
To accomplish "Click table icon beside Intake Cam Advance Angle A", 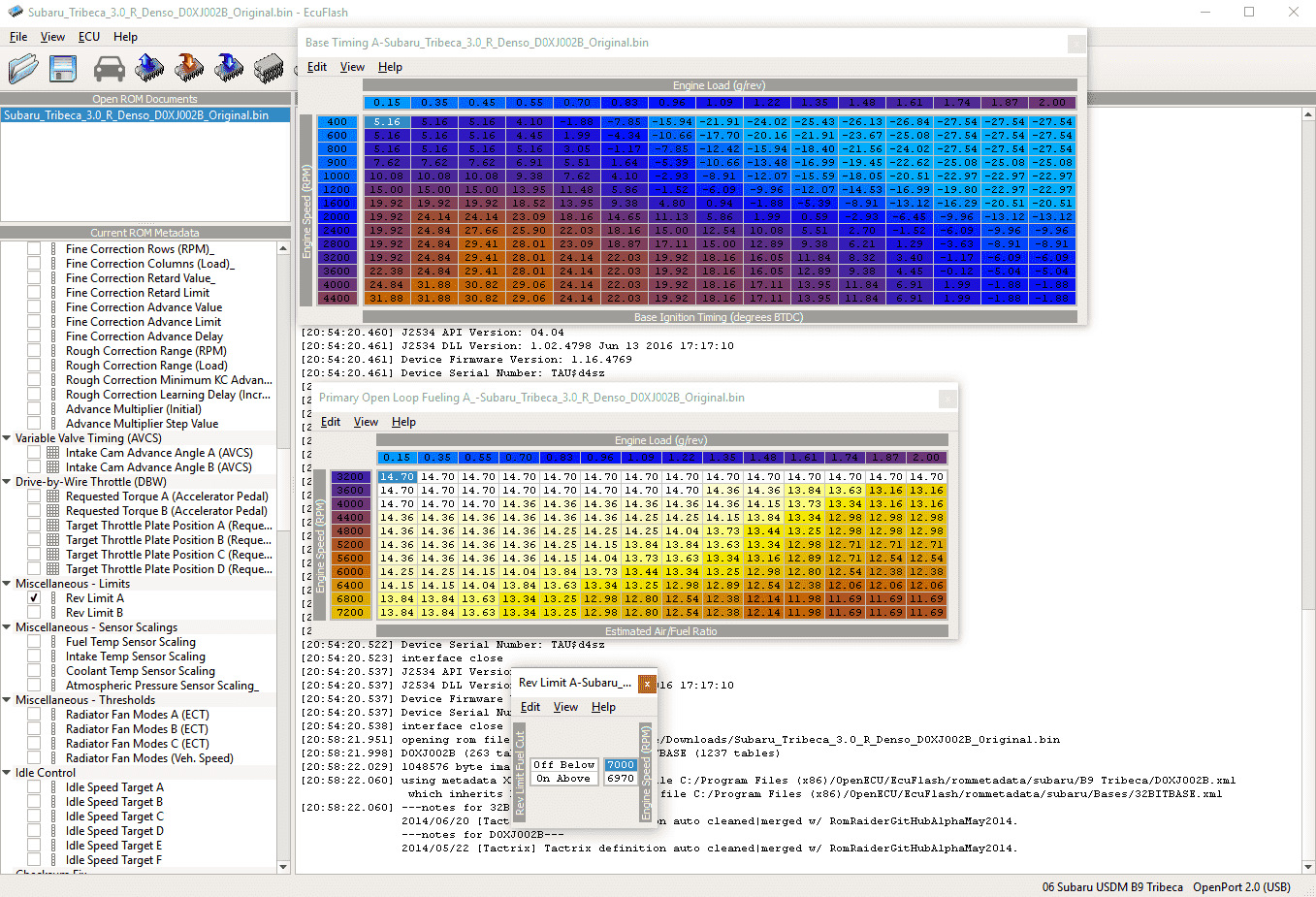I will click(x=53, y=453).
